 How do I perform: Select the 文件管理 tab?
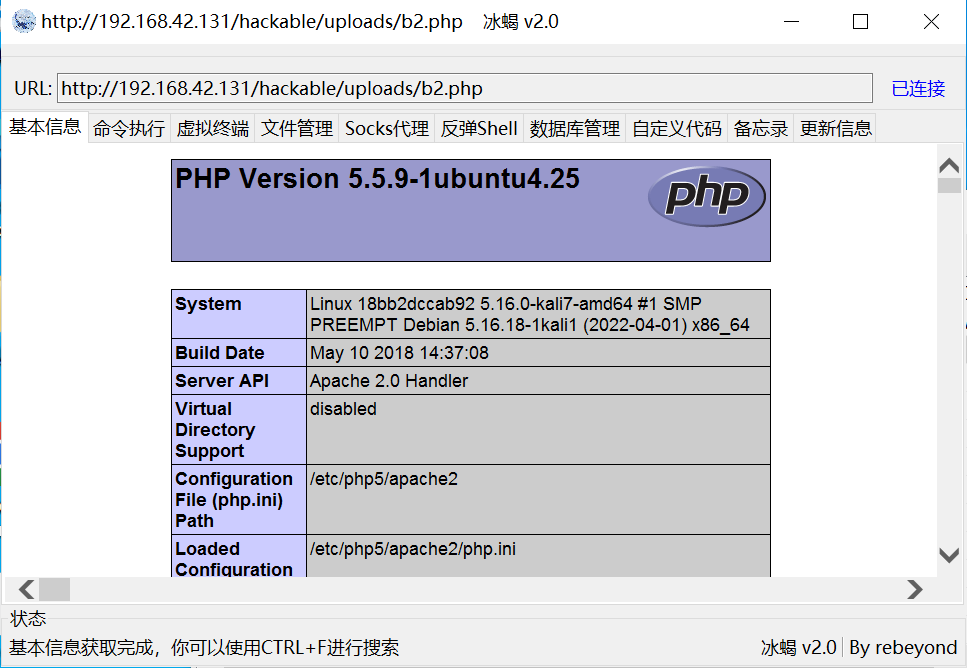[297, 129]
